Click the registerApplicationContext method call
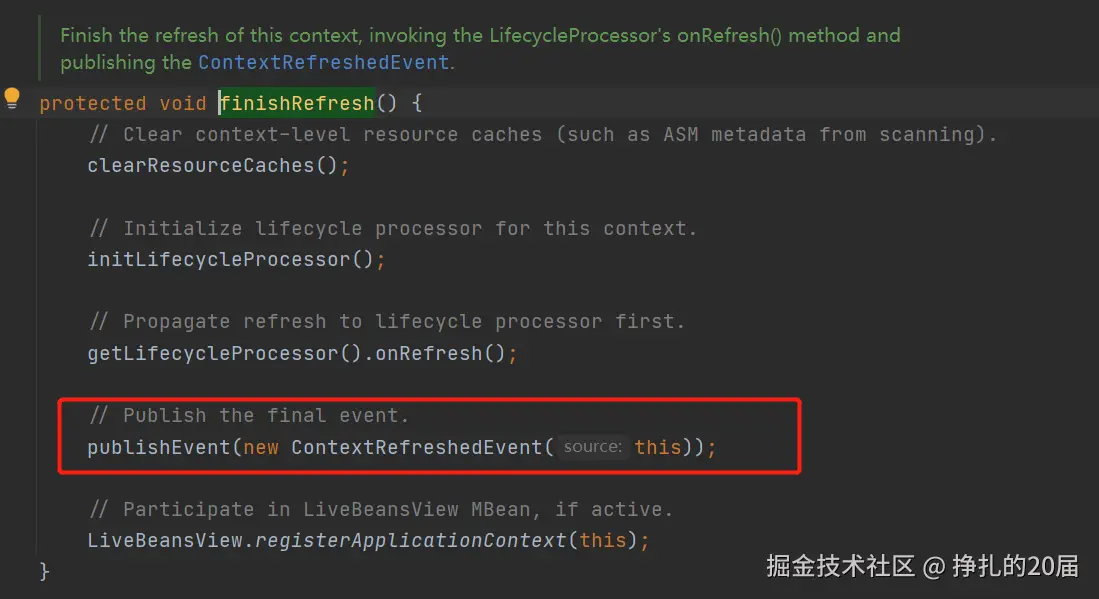 [410, 540]
